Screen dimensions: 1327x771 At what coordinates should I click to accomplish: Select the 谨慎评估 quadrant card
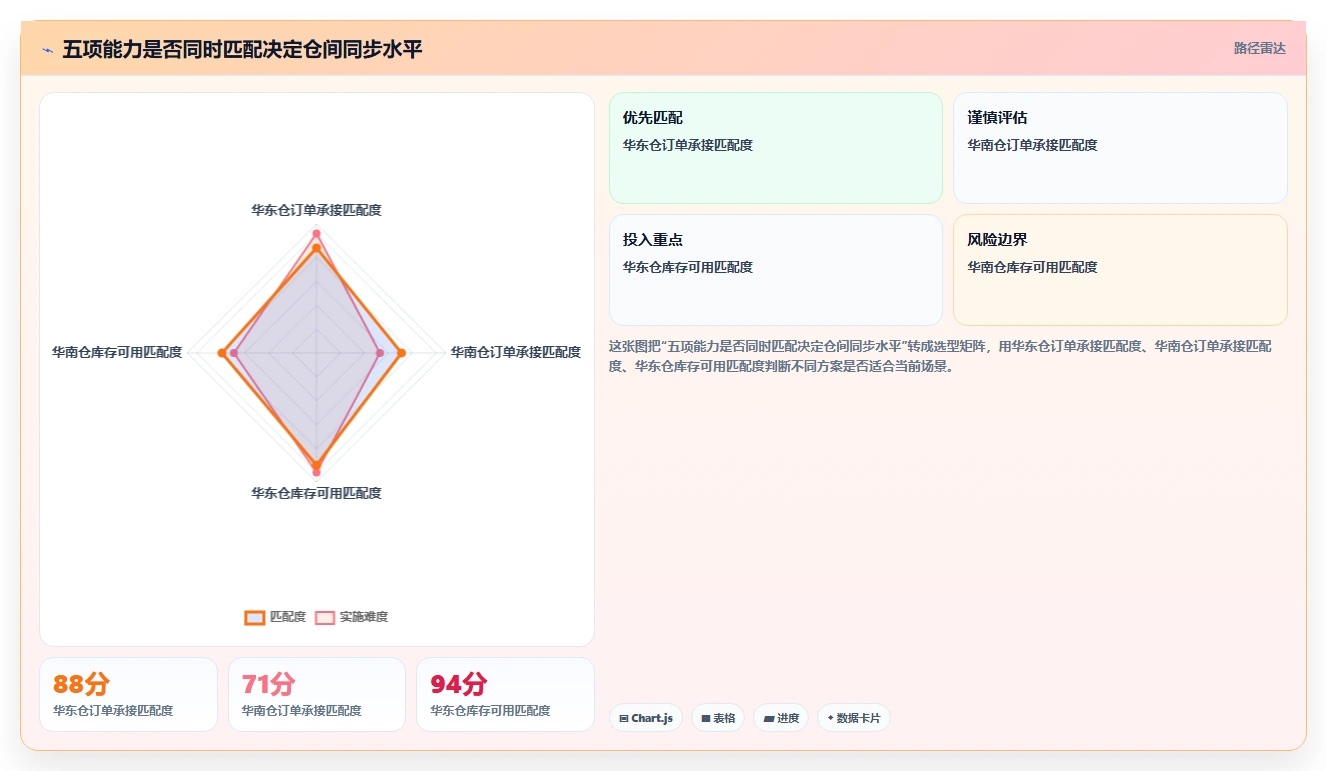coord(1120,148)
